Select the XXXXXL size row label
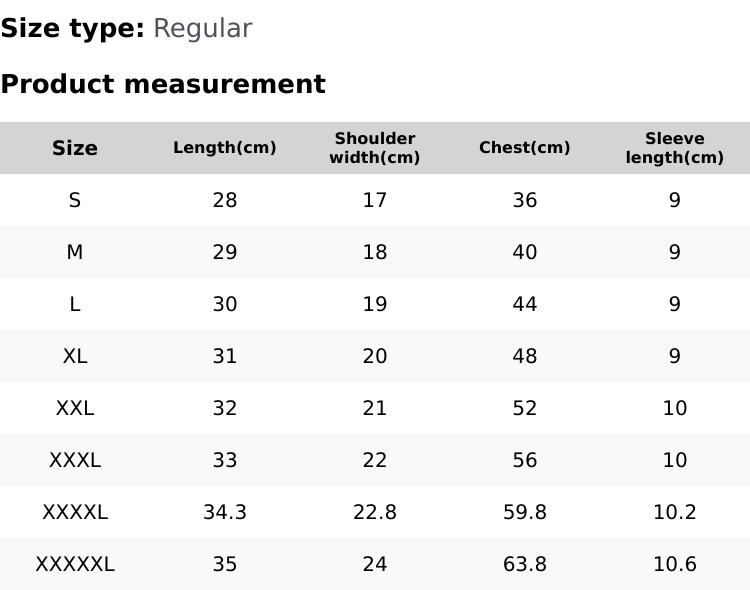 tap(75, 564)
